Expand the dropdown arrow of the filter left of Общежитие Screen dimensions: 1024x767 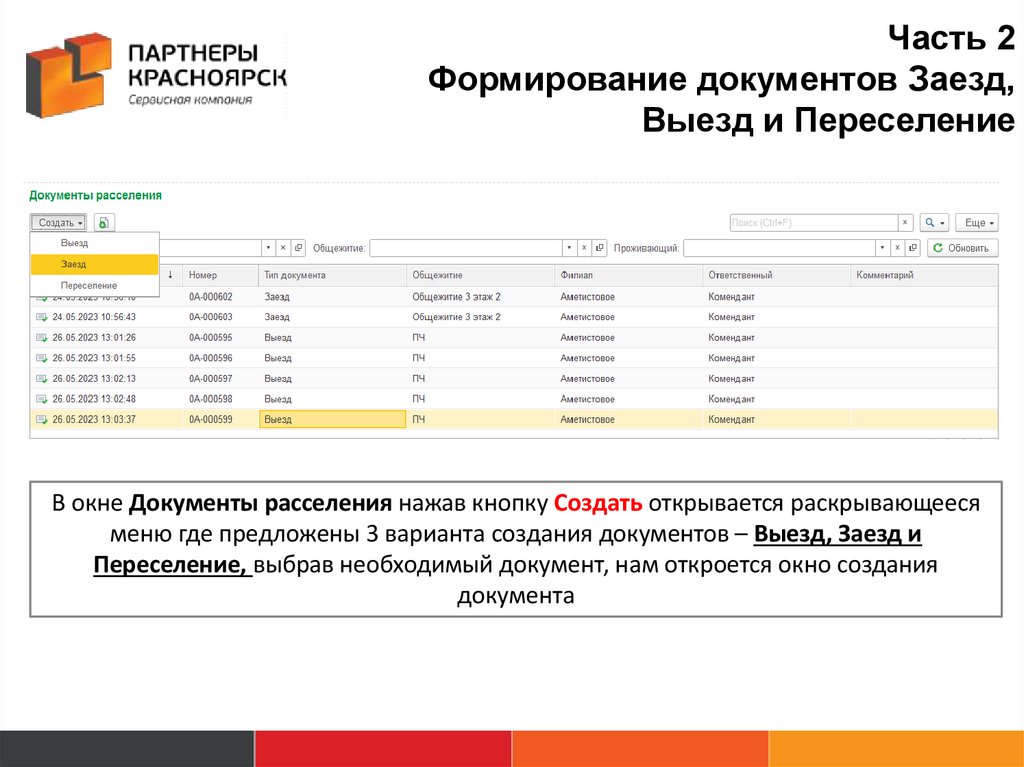point(268,248)
